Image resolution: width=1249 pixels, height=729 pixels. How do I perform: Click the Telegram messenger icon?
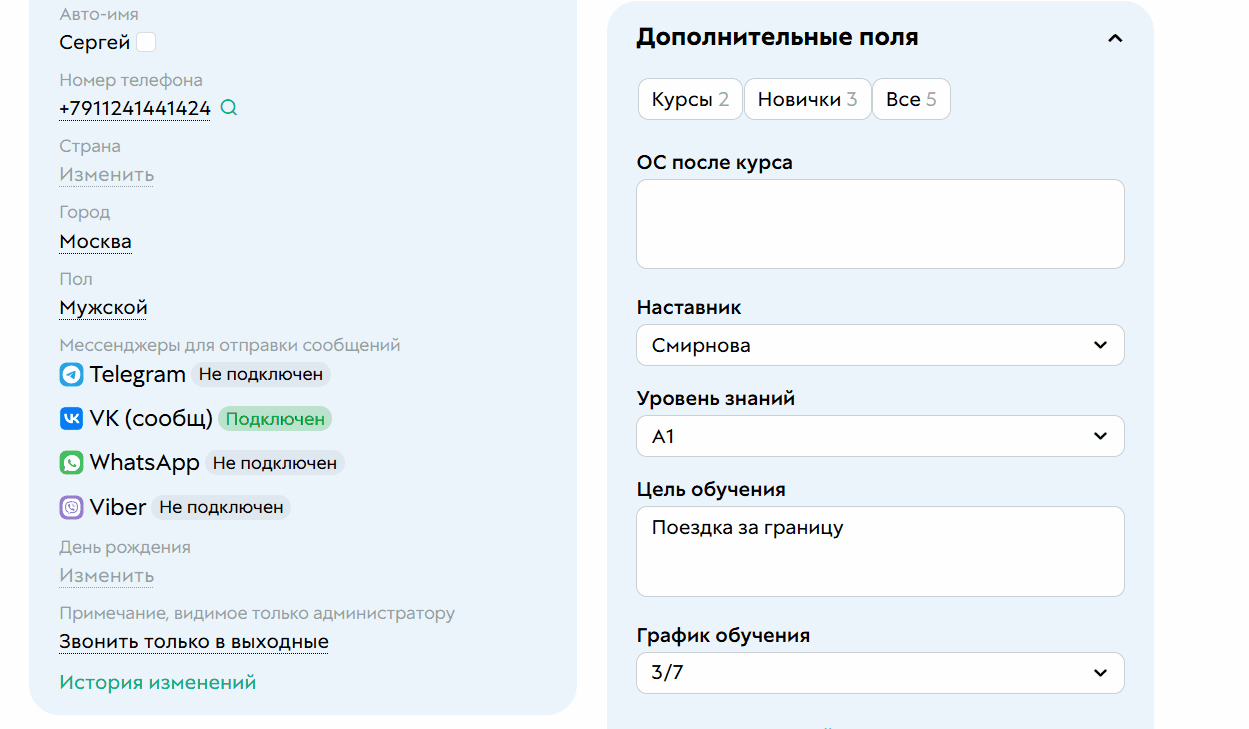pyautogui.click(x=69, y=375)
